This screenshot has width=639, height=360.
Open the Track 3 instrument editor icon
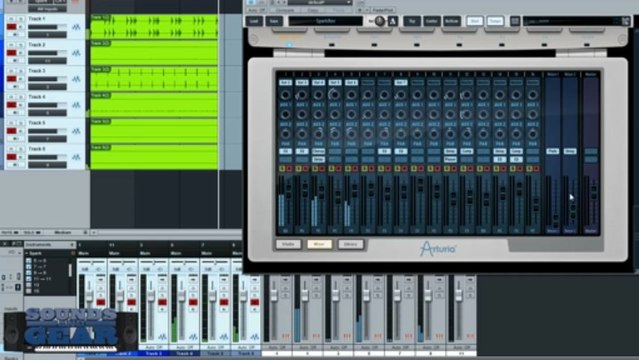click(x=76, y=79)
